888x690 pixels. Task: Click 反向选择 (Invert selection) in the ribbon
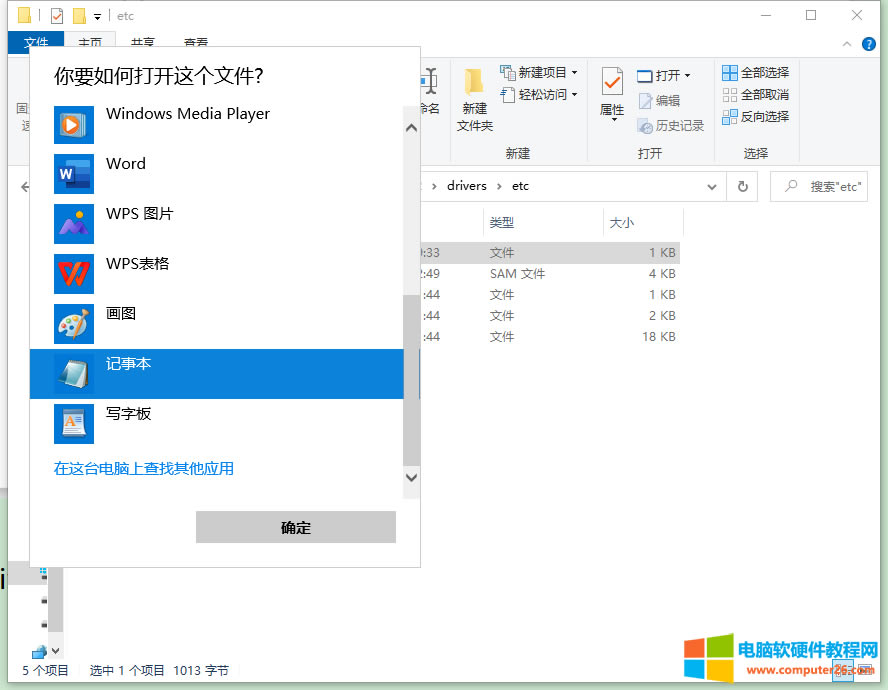756,117
